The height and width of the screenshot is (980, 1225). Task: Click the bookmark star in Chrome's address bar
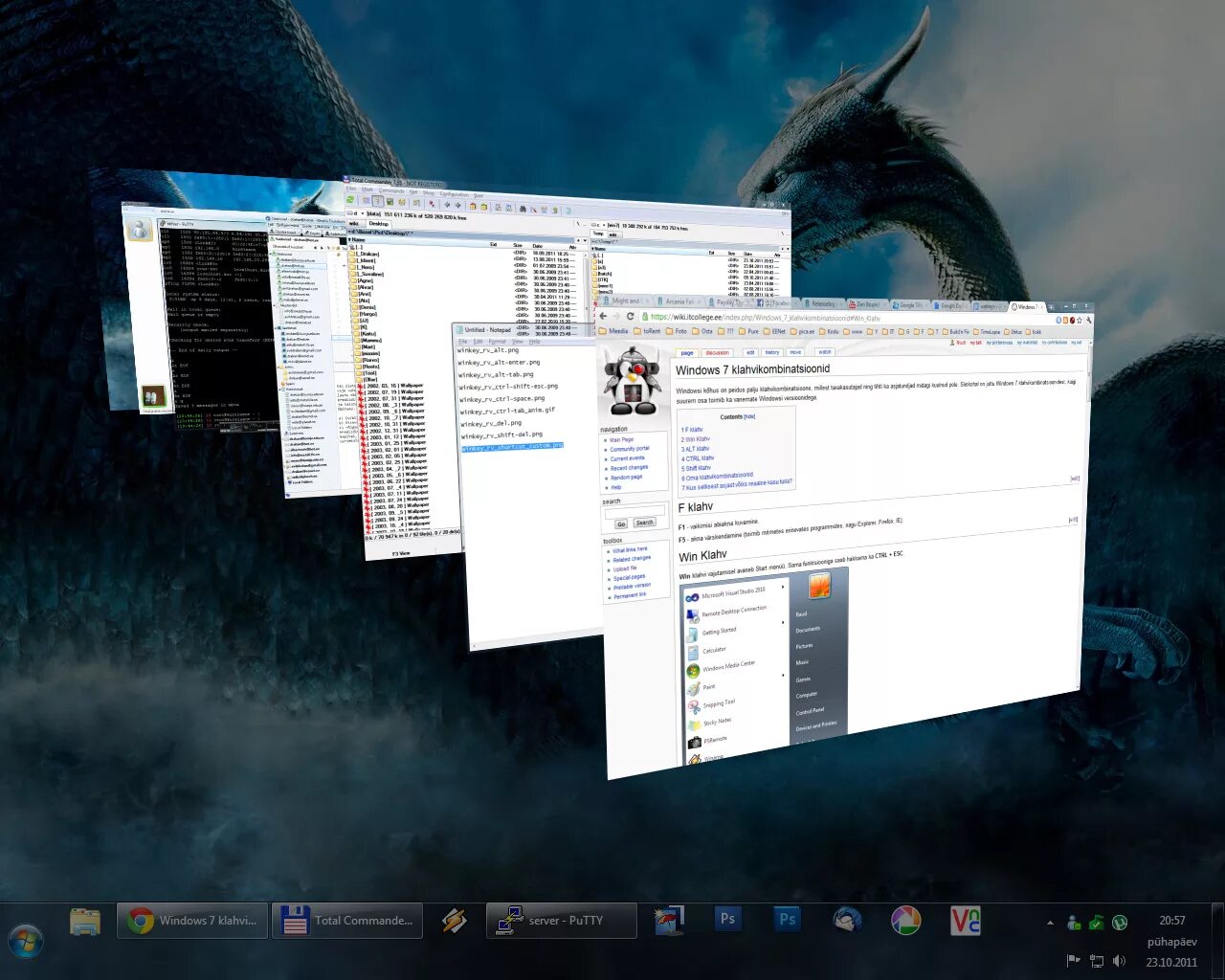click(1080, 320)
